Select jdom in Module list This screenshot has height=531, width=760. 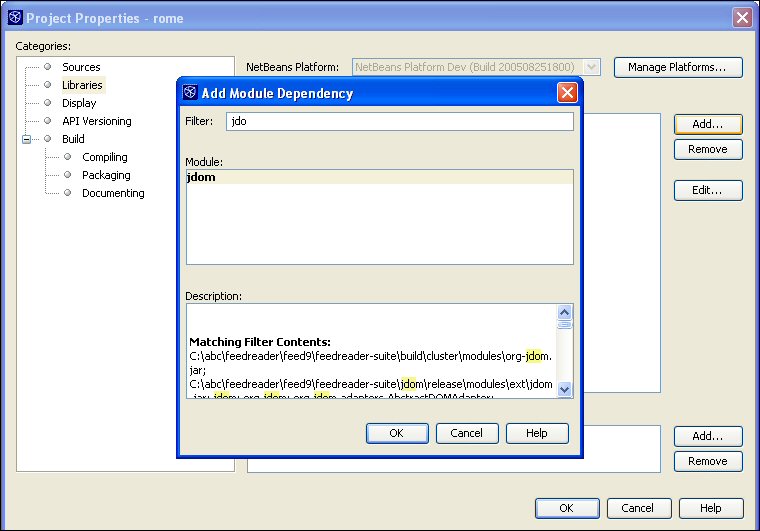(380, 177)
